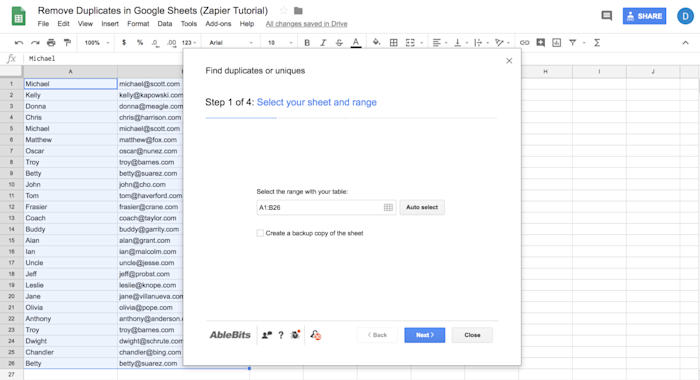Open font size 10 dropdown
The width and height of the screenshot is (700, 380).
[280, 43]
